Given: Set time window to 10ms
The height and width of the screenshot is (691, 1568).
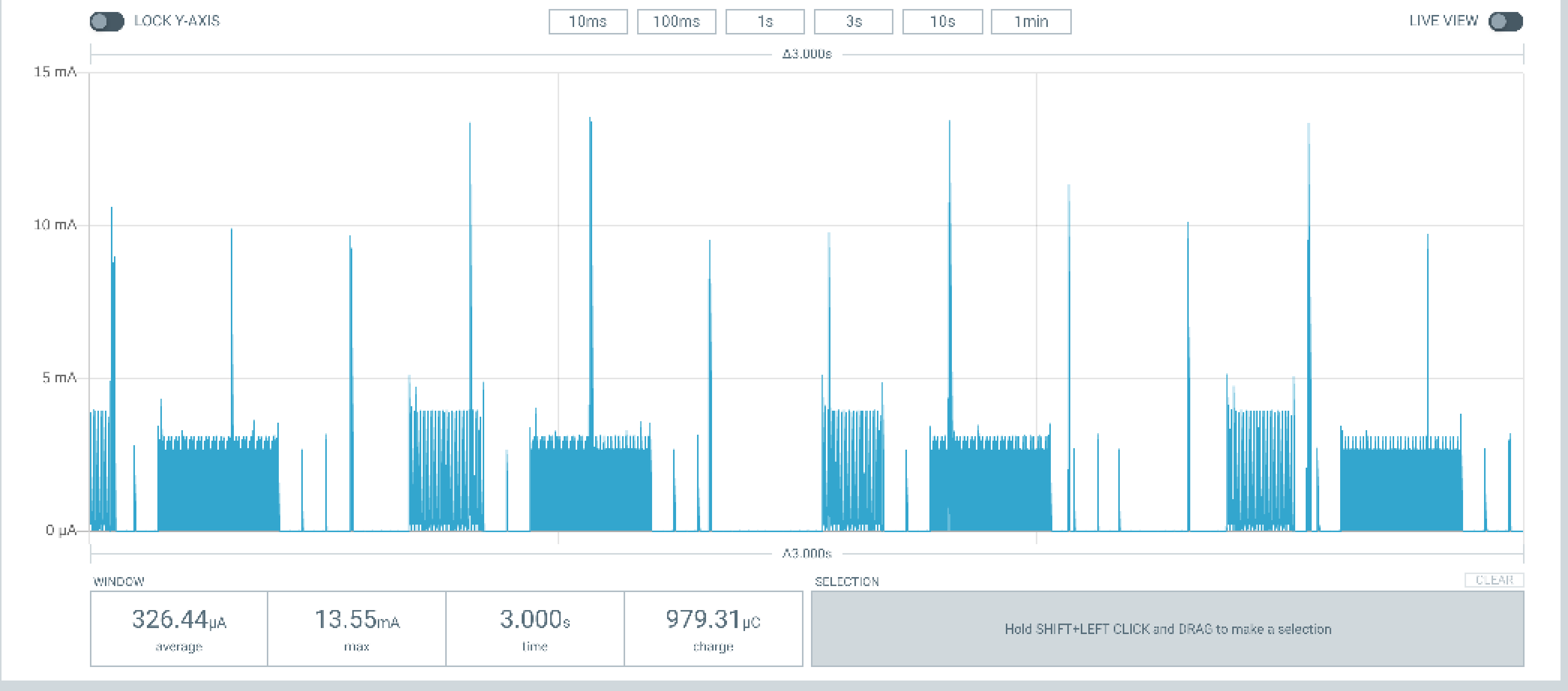Looking at the screenshot, I should click(x=588, y=22).
